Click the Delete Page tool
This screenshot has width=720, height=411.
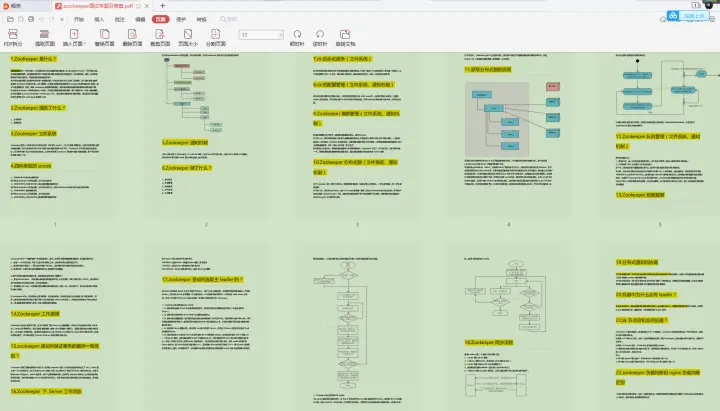point(132,37)
